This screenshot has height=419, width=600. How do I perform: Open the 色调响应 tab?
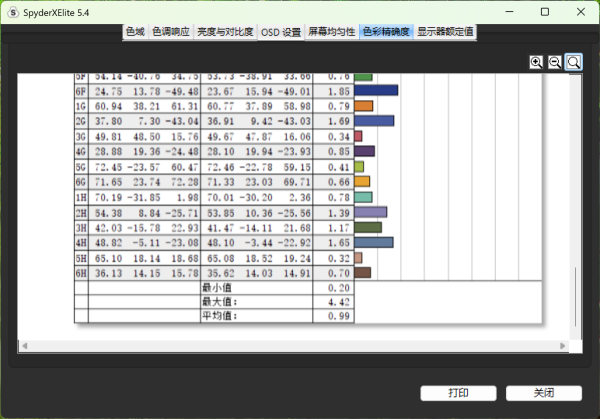point(171,32)
